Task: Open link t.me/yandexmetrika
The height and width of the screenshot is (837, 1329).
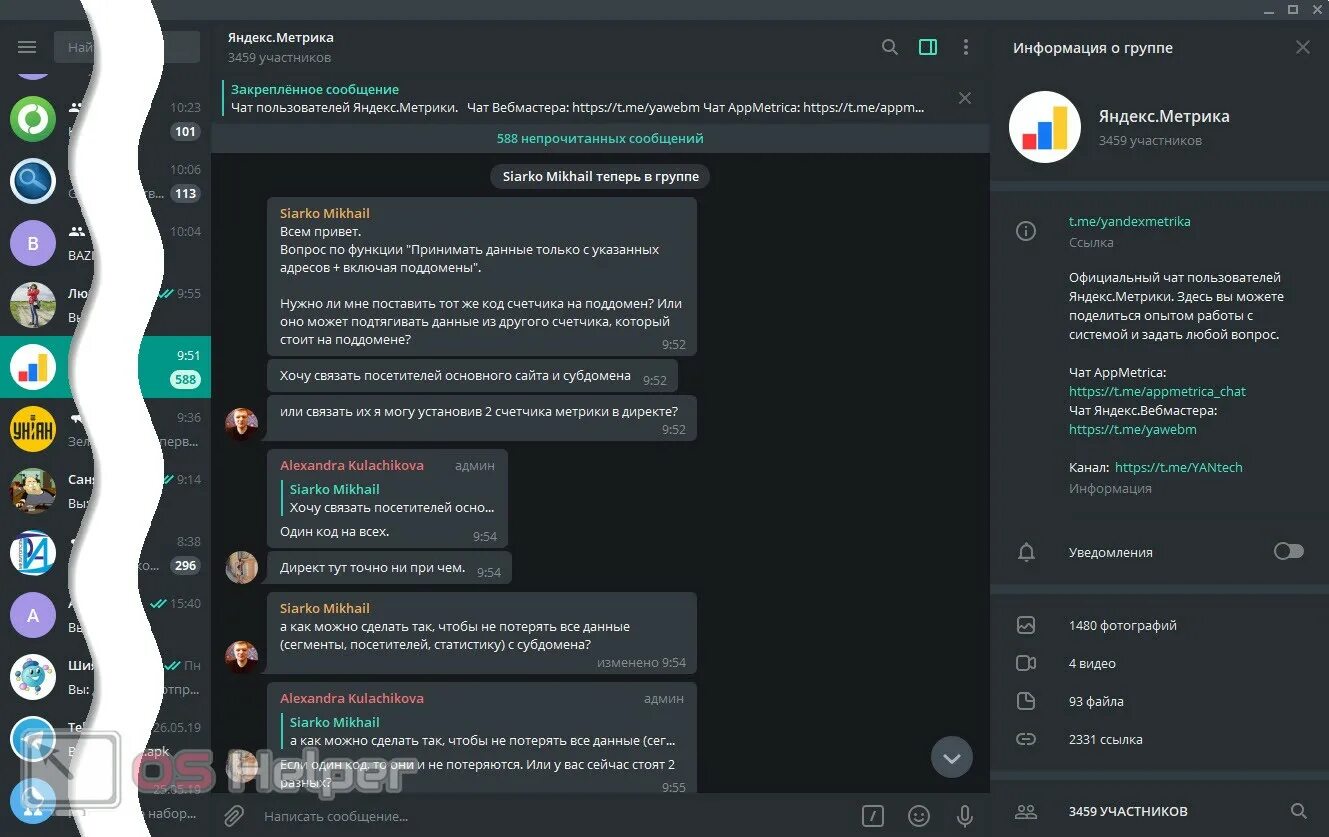Action: point(1129,221)
